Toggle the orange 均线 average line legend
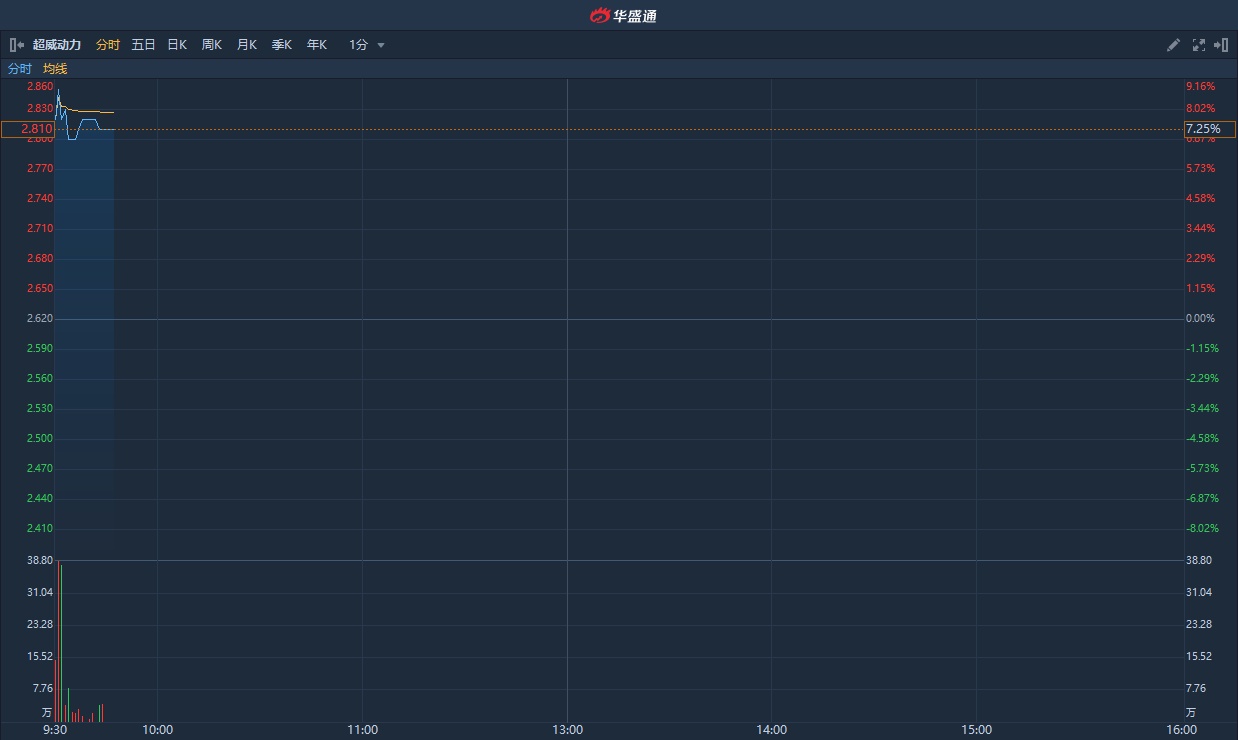Viewport: 1238px width, 740px height. [55, 69]
